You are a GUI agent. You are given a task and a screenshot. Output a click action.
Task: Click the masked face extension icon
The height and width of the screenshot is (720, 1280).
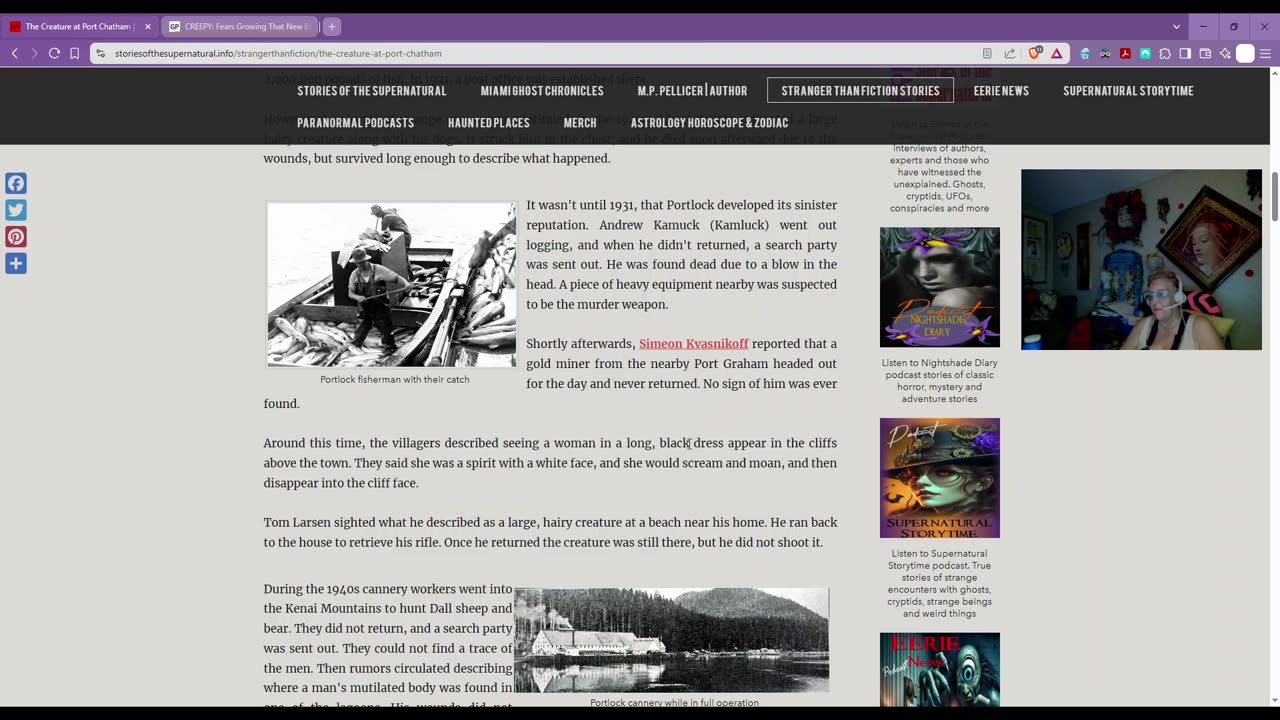tap(1105, 53)
